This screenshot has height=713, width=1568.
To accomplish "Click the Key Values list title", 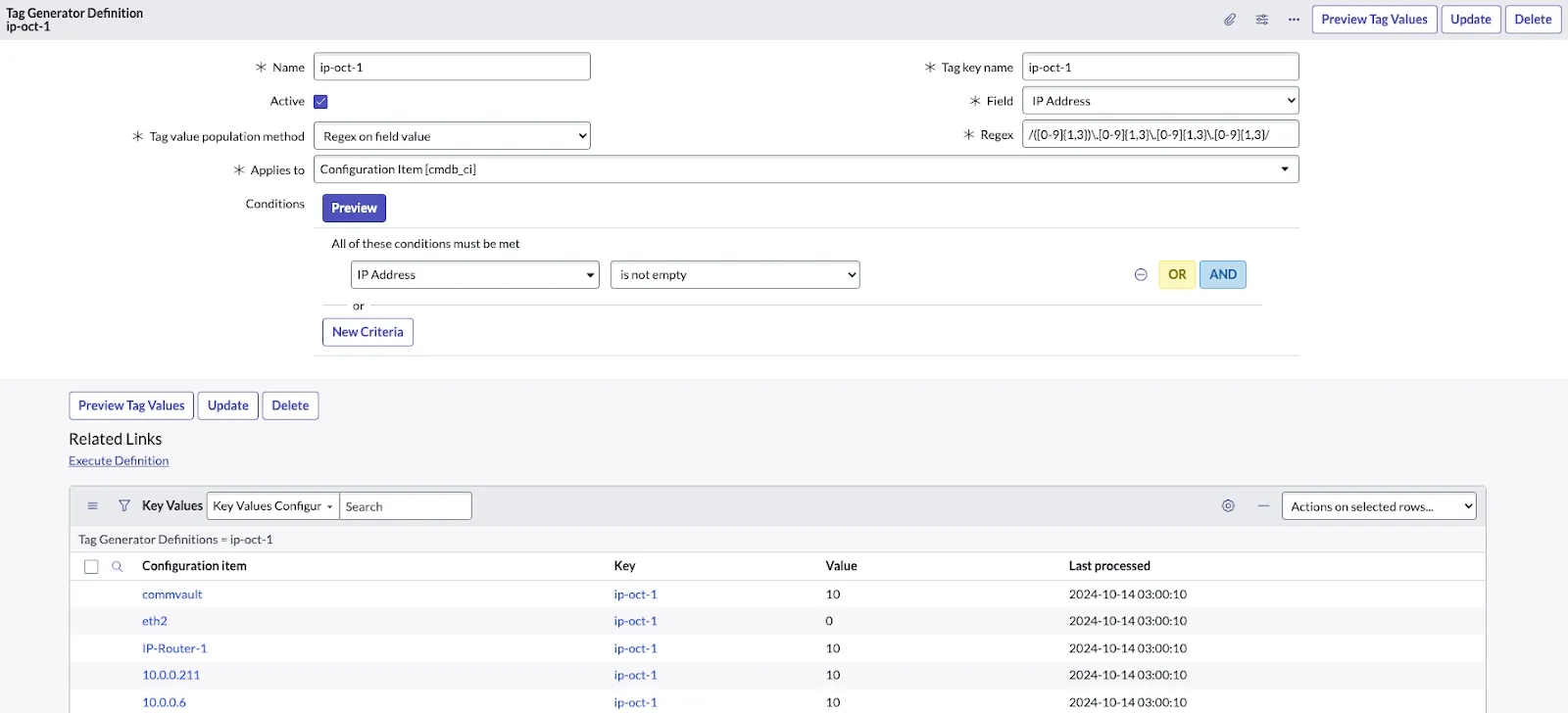I will [172, 505].
